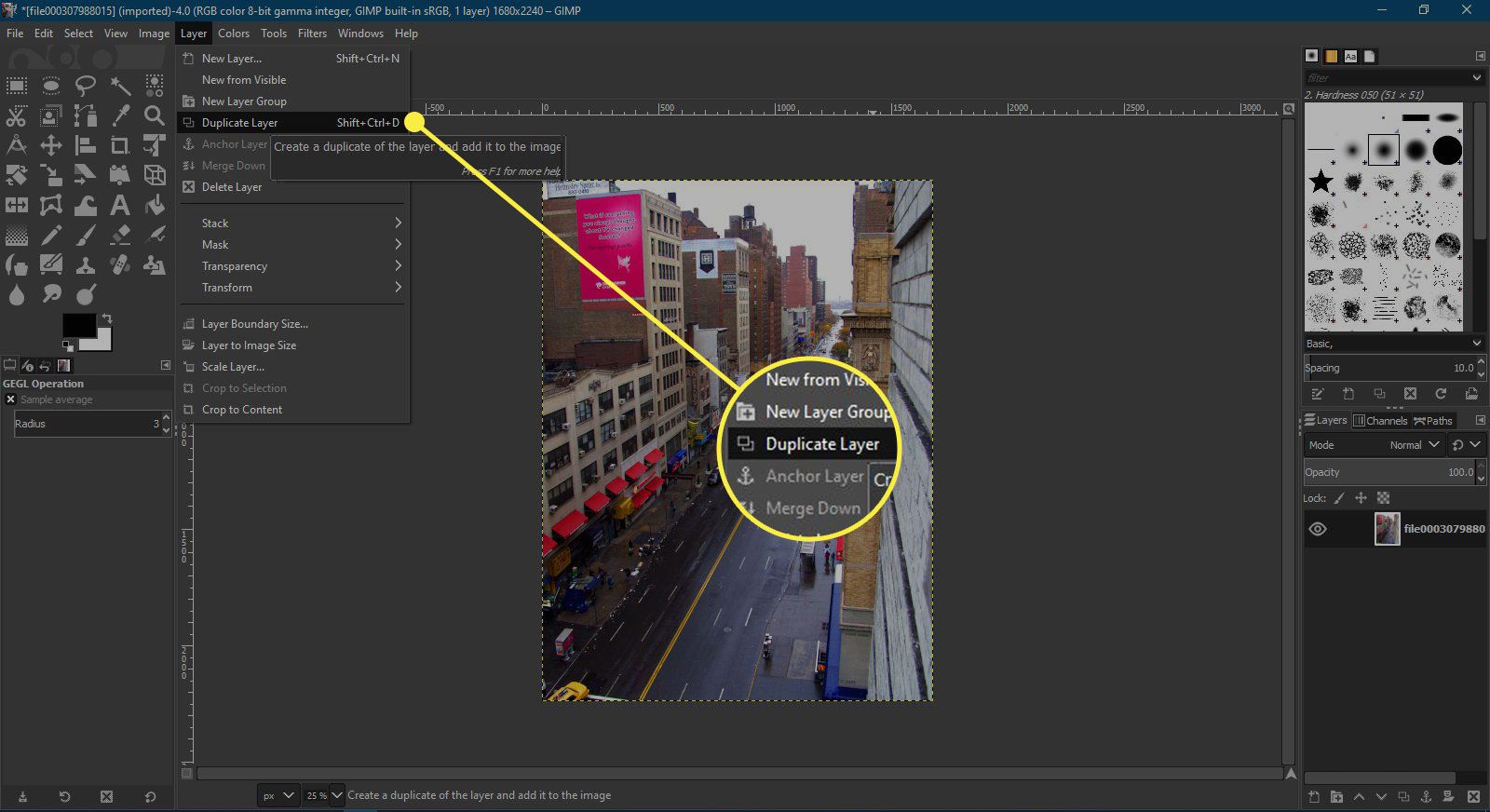Select the Color Picker eyedropper tool
The image size is (1490, 812).
[120, 116]
